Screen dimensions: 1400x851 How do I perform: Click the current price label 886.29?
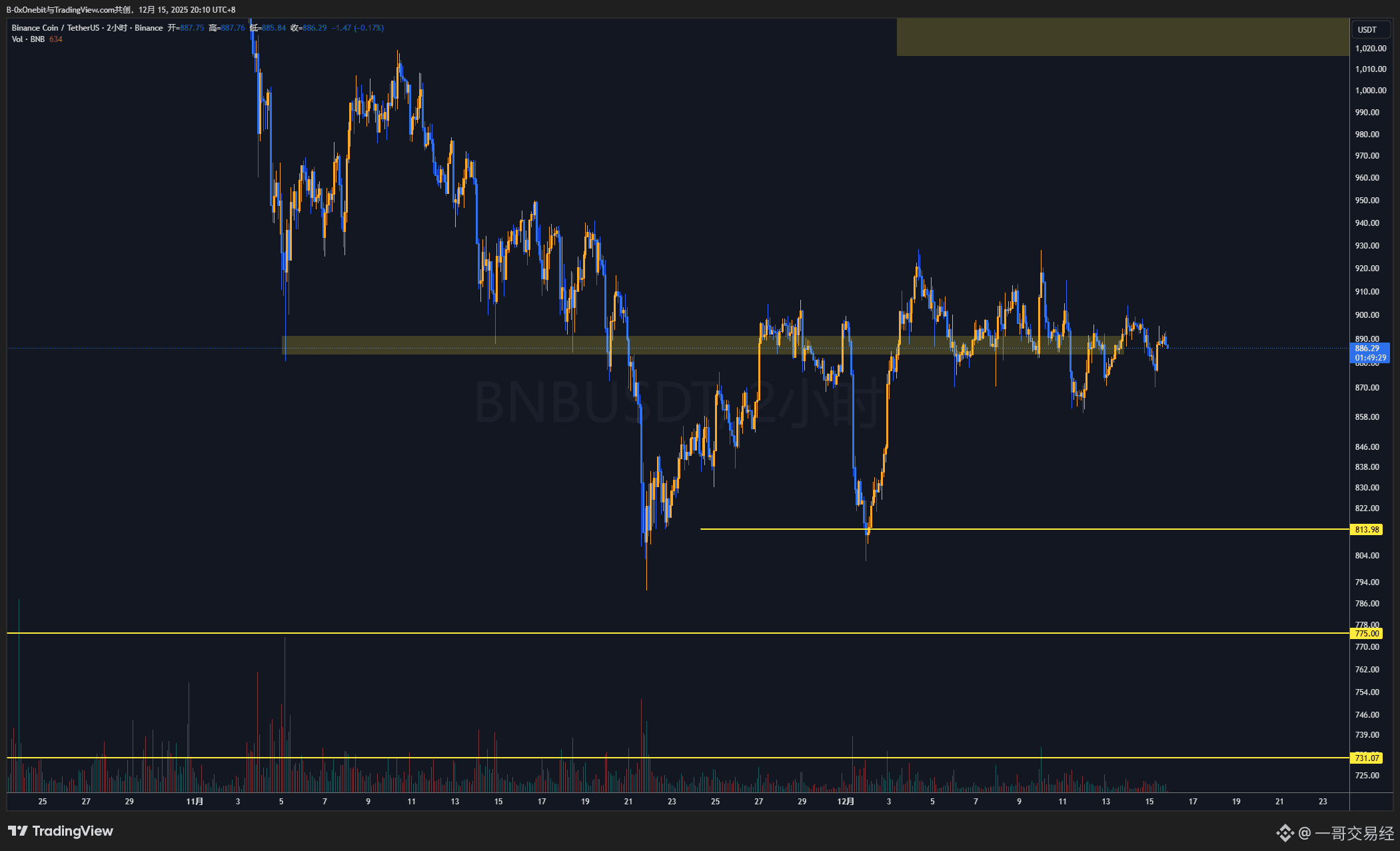coord(1367,349)
